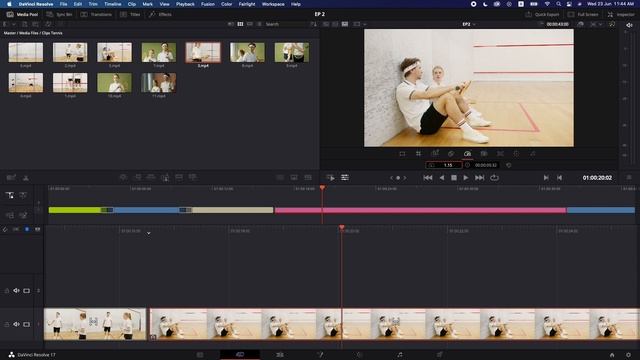This screenshot has height=360, width=640.
Task: Toggle Fast Review play button
Action: pyautogui.click(x=330, y=178)
